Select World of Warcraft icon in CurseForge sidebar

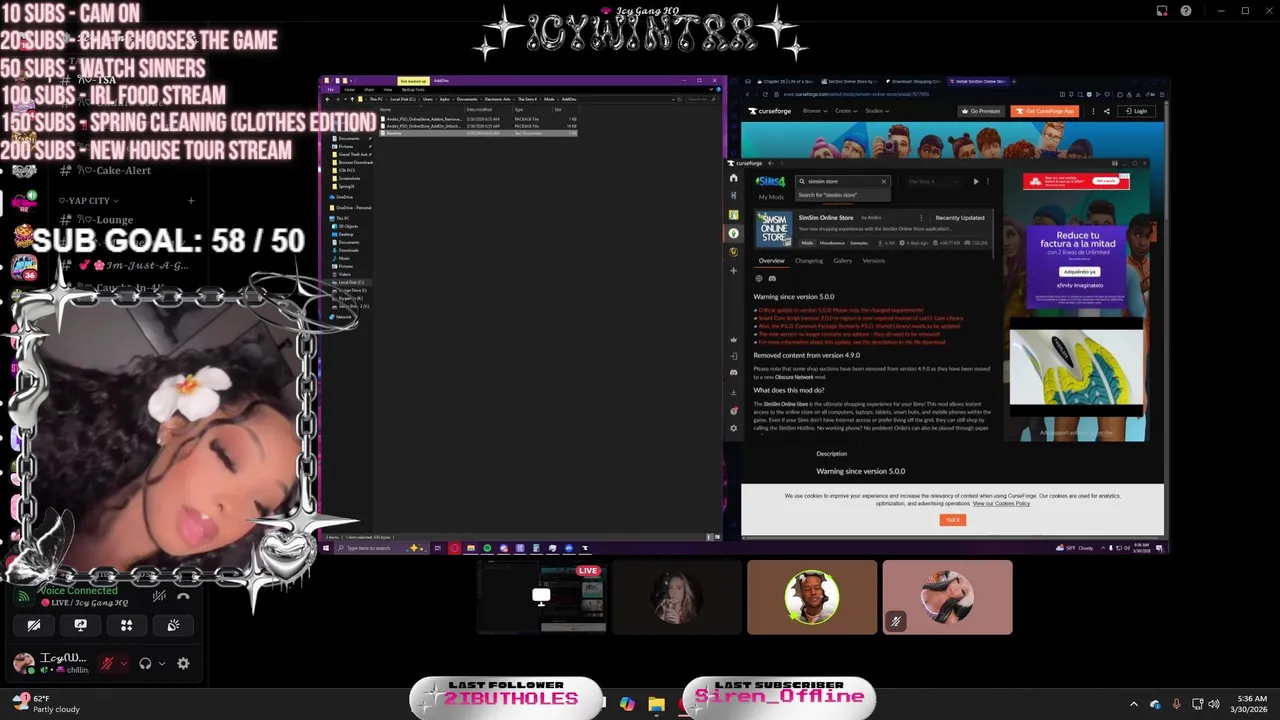(x=734, y=252)
